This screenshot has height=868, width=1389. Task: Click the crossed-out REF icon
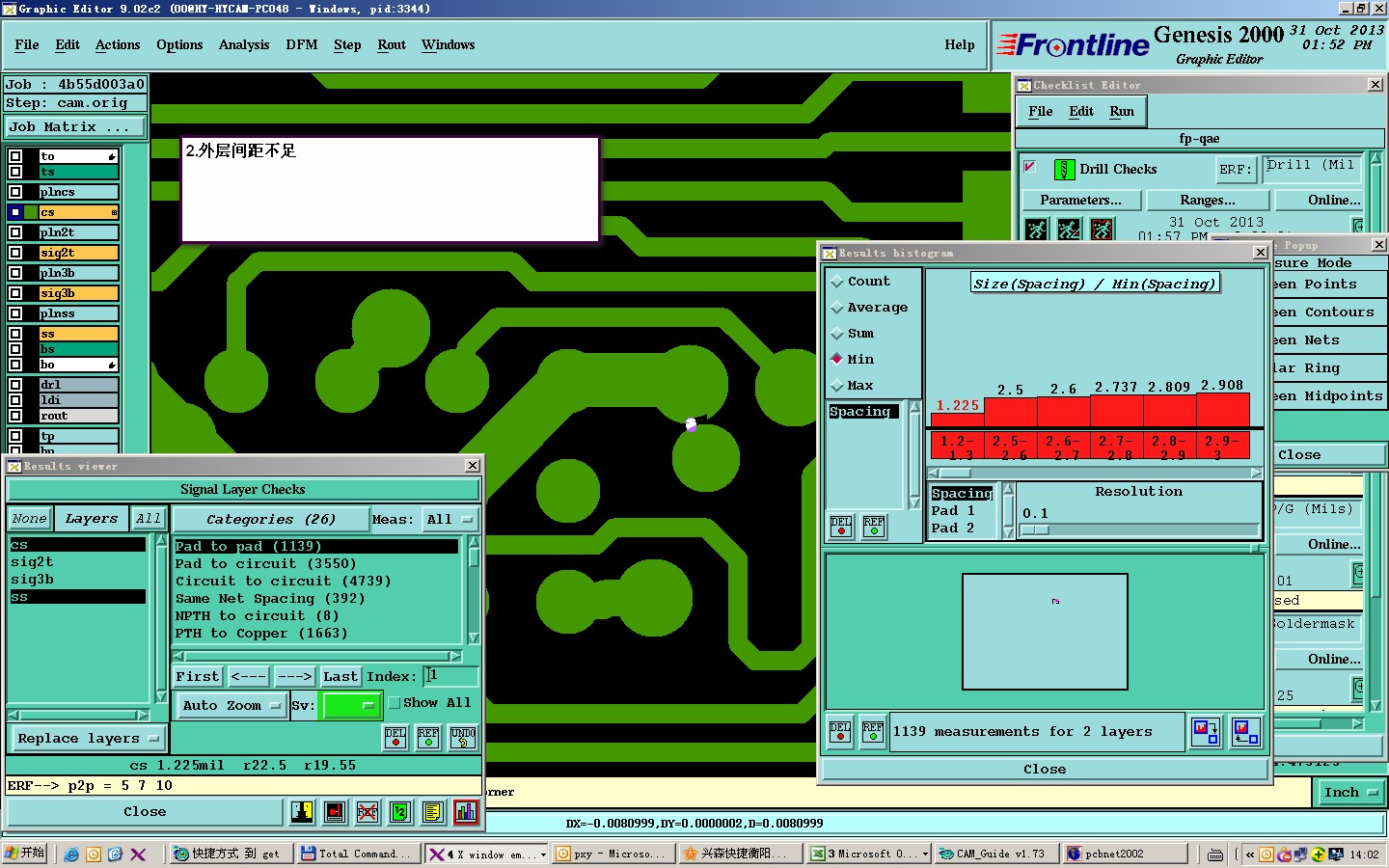click(x=367, y=812)
